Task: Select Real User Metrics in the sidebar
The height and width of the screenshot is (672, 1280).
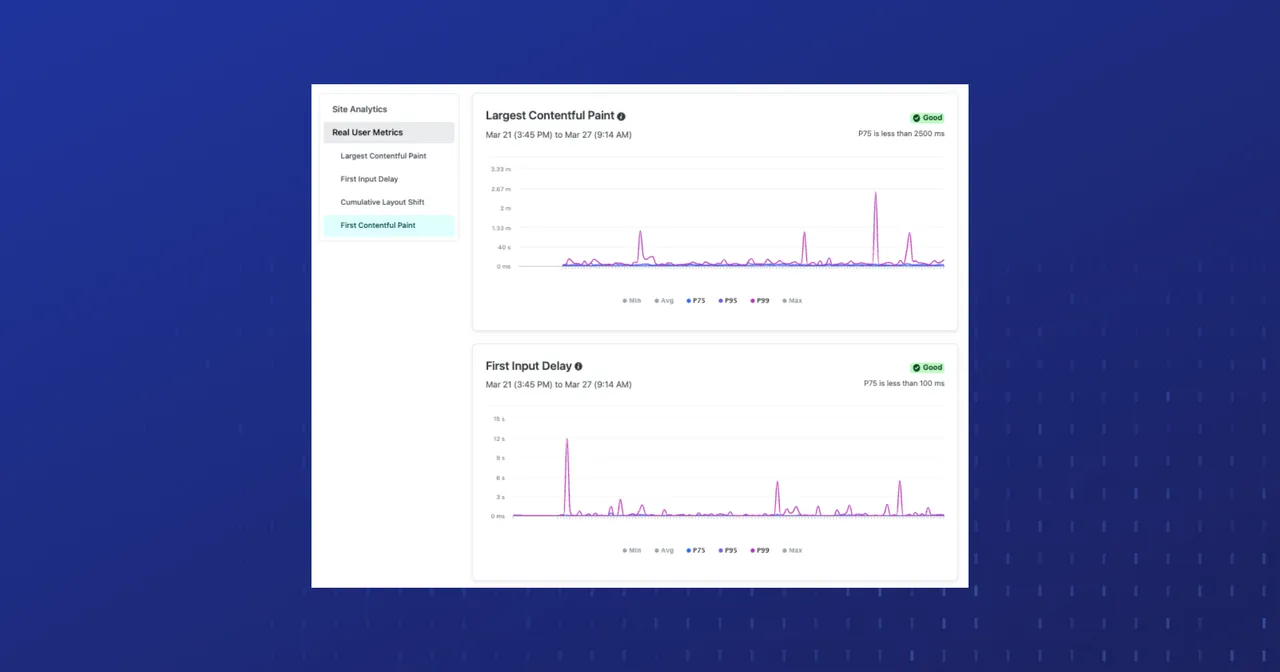Action: click(367, 132)
